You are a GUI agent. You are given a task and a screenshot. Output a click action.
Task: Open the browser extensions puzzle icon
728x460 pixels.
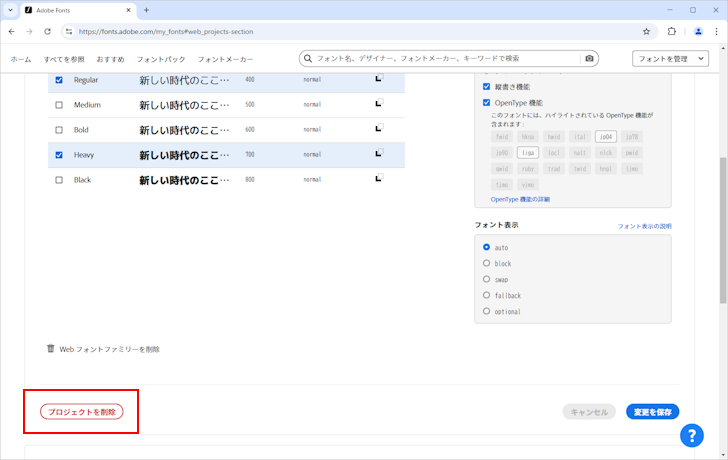click(x=672, y=31)
